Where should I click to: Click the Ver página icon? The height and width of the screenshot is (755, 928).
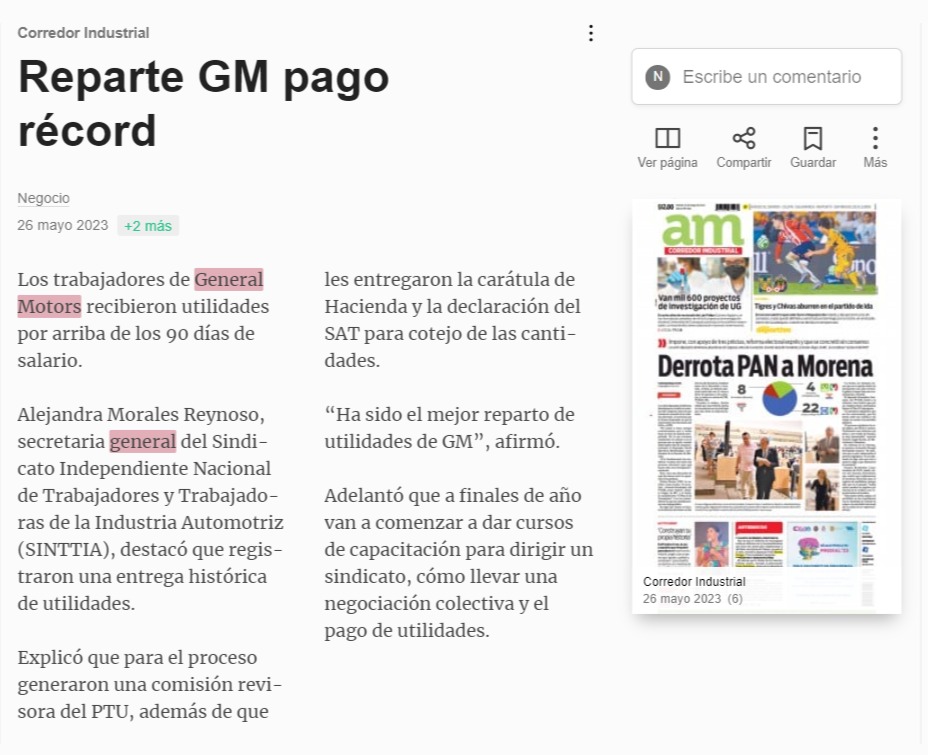coord(667,138)
